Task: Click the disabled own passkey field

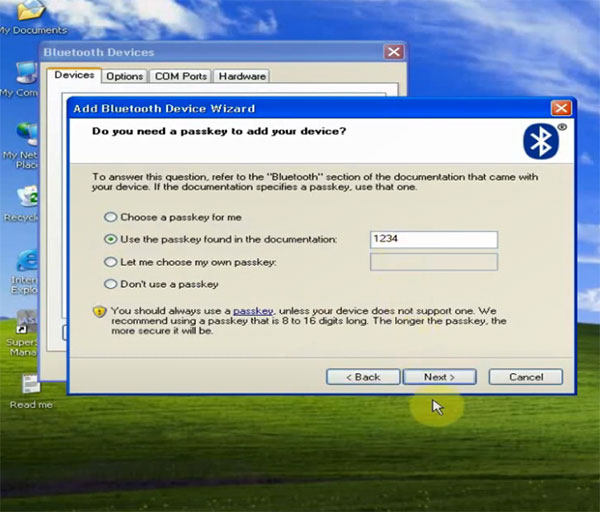Action: pos(434,262)
